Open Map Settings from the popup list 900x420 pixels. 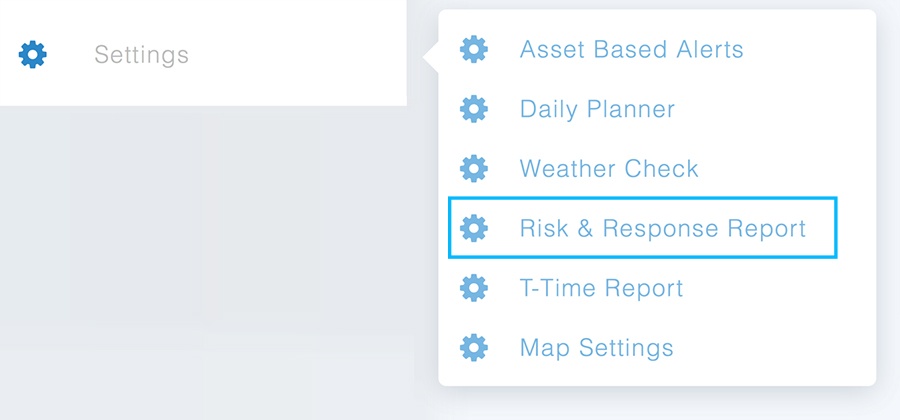pos(596,348)
